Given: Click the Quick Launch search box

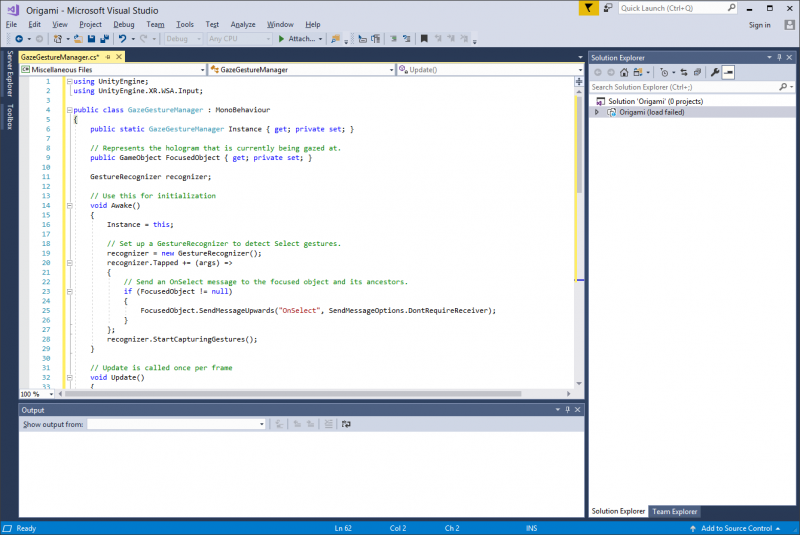Looking at the screenshot, I should 678,8.
